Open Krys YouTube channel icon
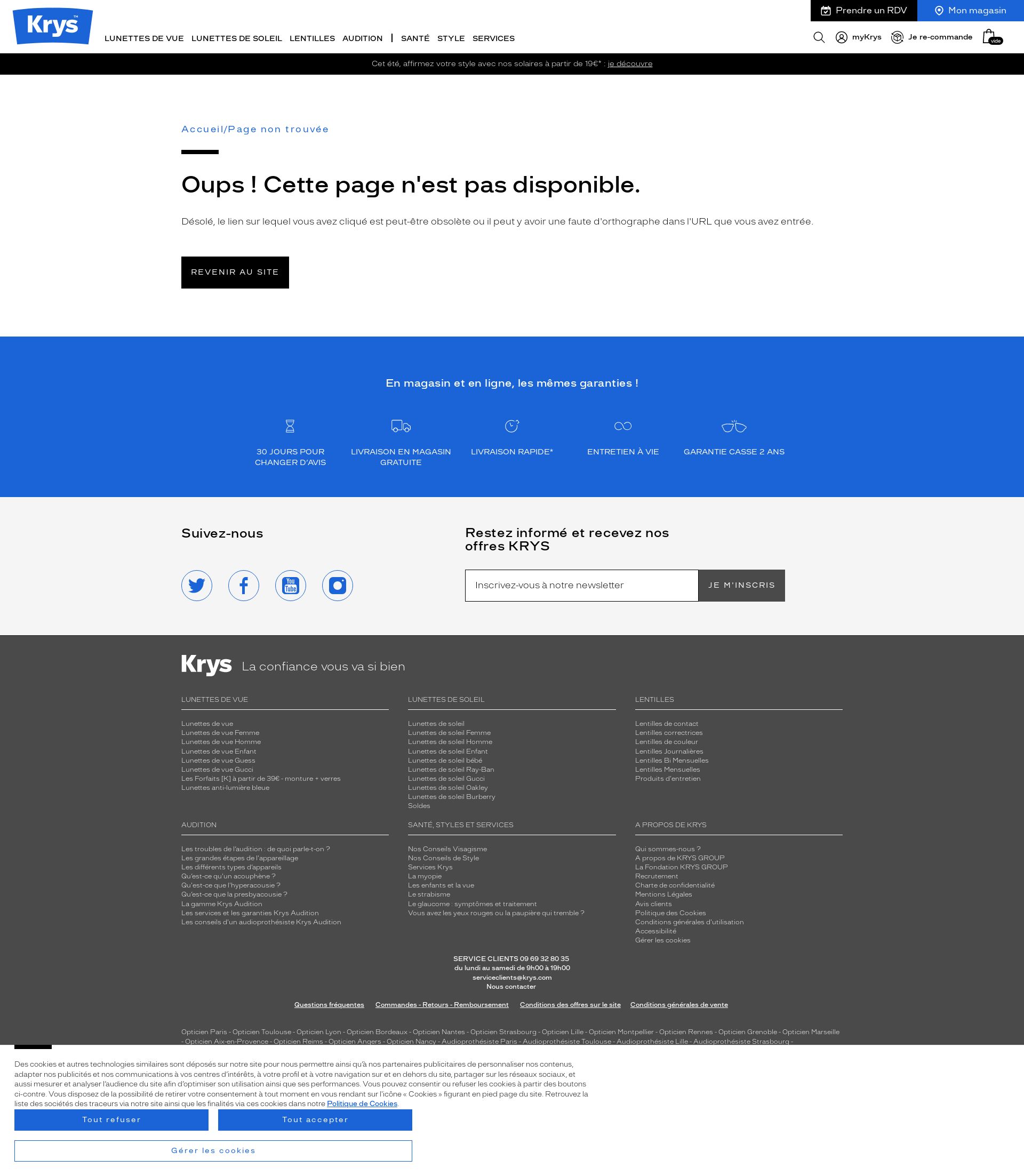1024x1176 pixels. tap(290, 585)
